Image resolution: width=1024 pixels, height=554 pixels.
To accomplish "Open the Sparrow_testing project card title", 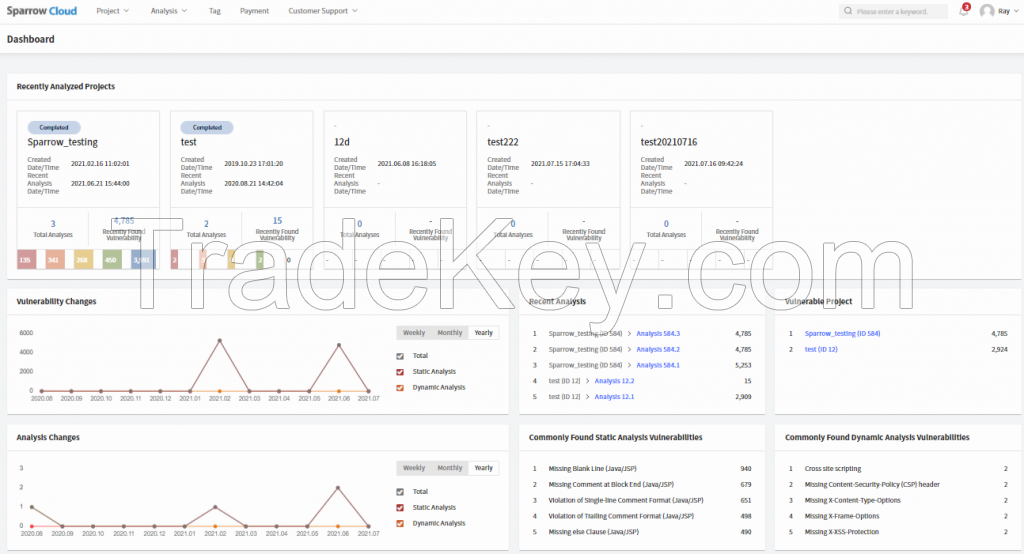I will tap(63, 142).
